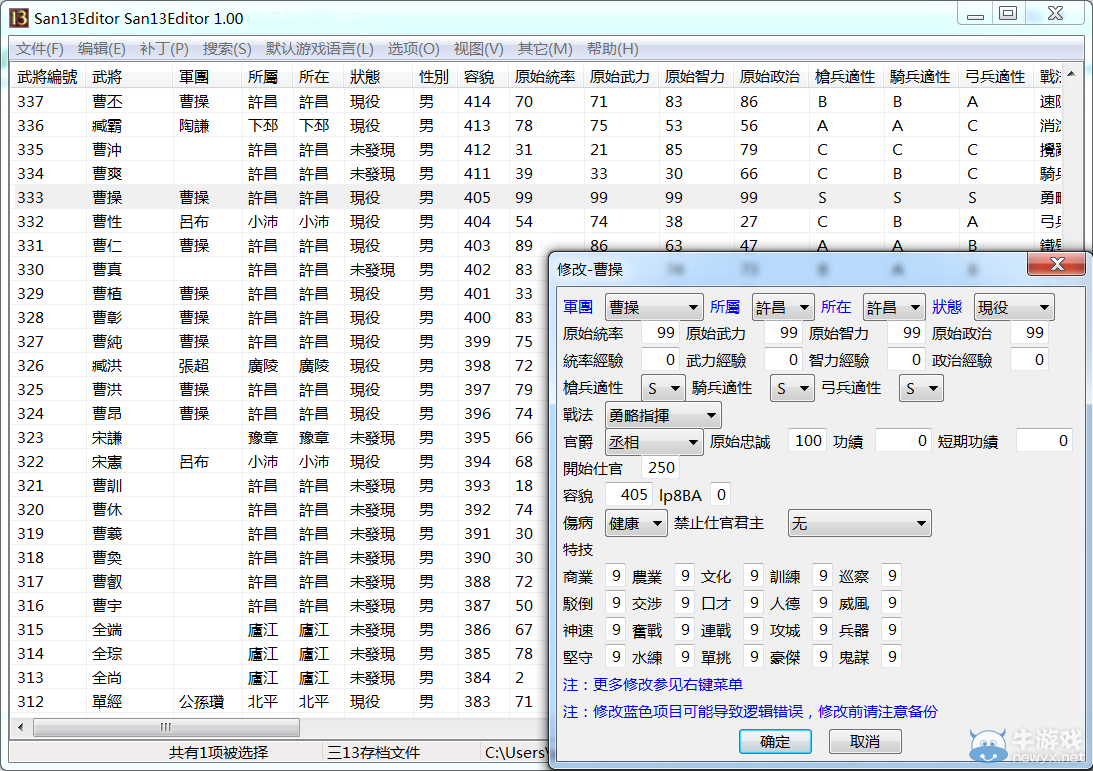The width and height of the screenshot is (1093, 771).
Task: Open the 搜索(S) menu
Action: [x=227, y=49]
